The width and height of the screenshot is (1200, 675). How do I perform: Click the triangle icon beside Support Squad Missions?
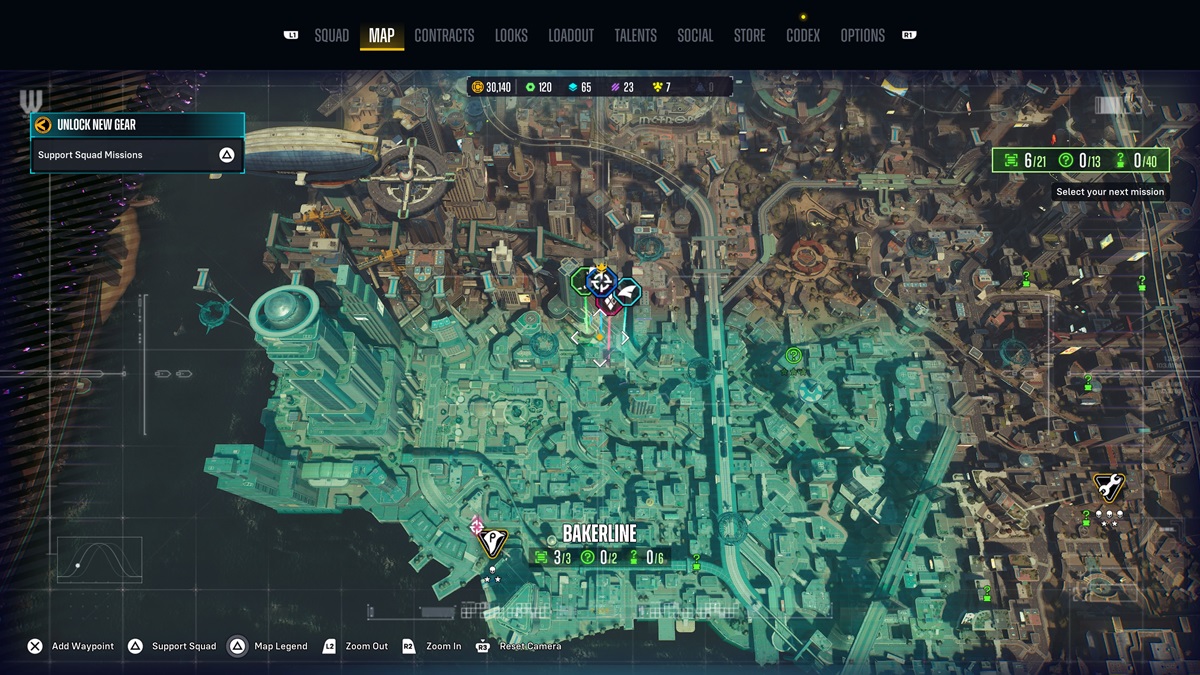[227, 155]
